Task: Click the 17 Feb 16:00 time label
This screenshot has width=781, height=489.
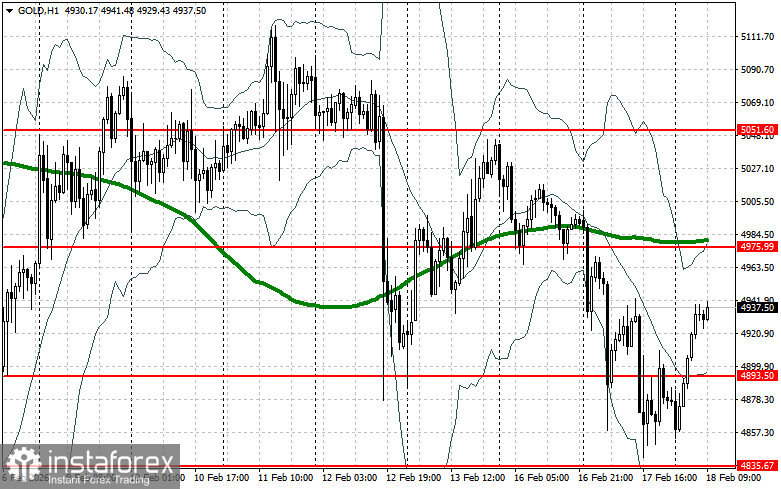Action: point(669,478)
